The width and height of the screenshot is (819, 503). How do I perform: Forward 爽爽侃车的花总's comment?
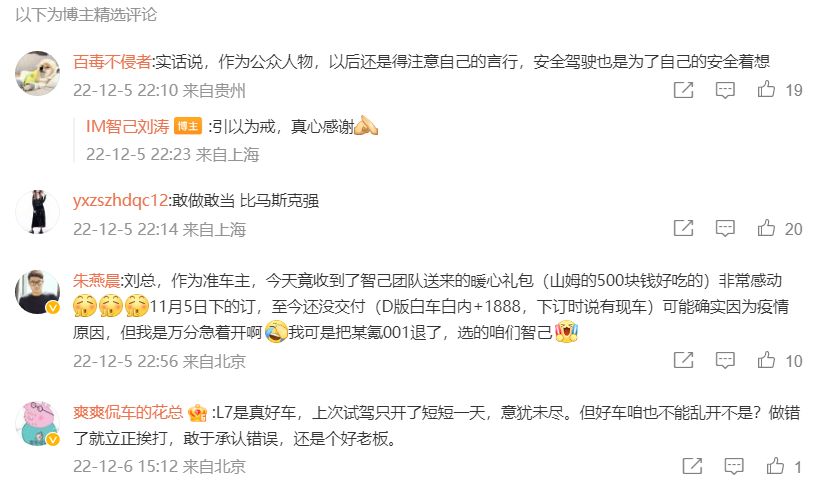692,466
